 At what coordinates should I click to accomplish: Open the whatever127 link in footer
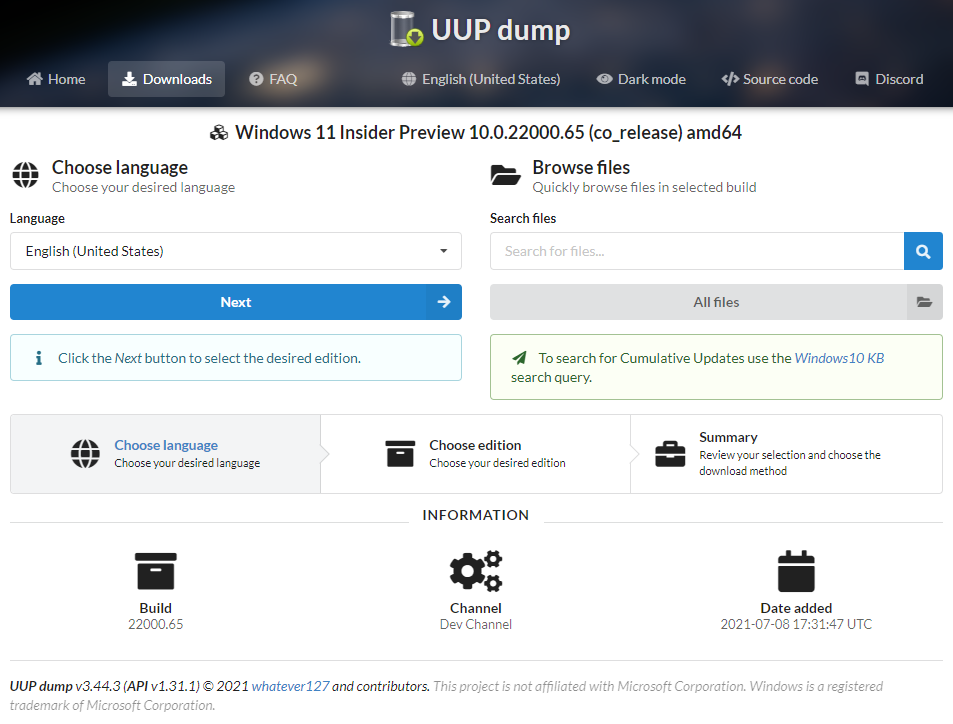pos(291,686)
